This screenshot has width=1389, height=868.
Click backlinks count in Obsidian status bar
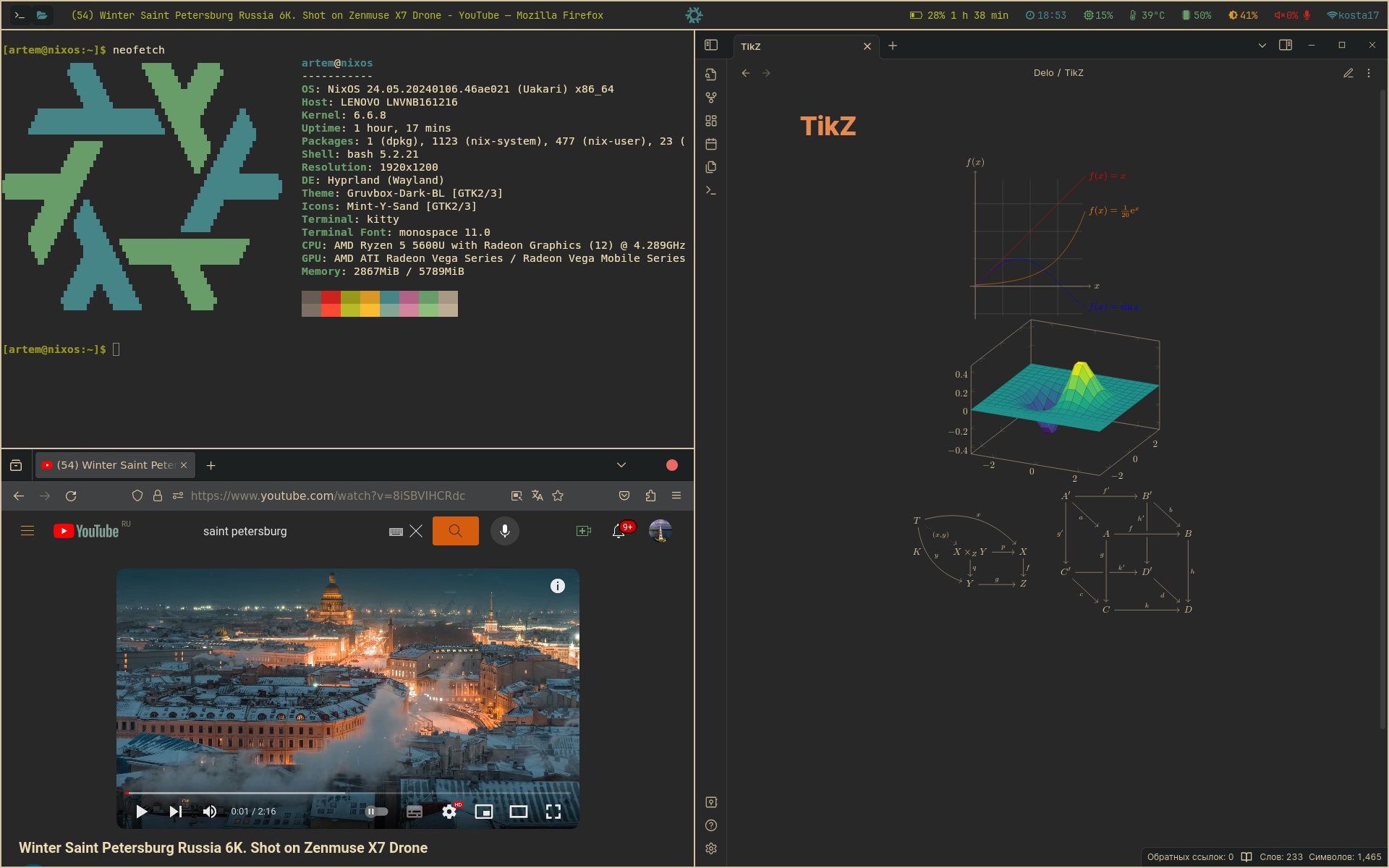click(x=1190, y=856)
